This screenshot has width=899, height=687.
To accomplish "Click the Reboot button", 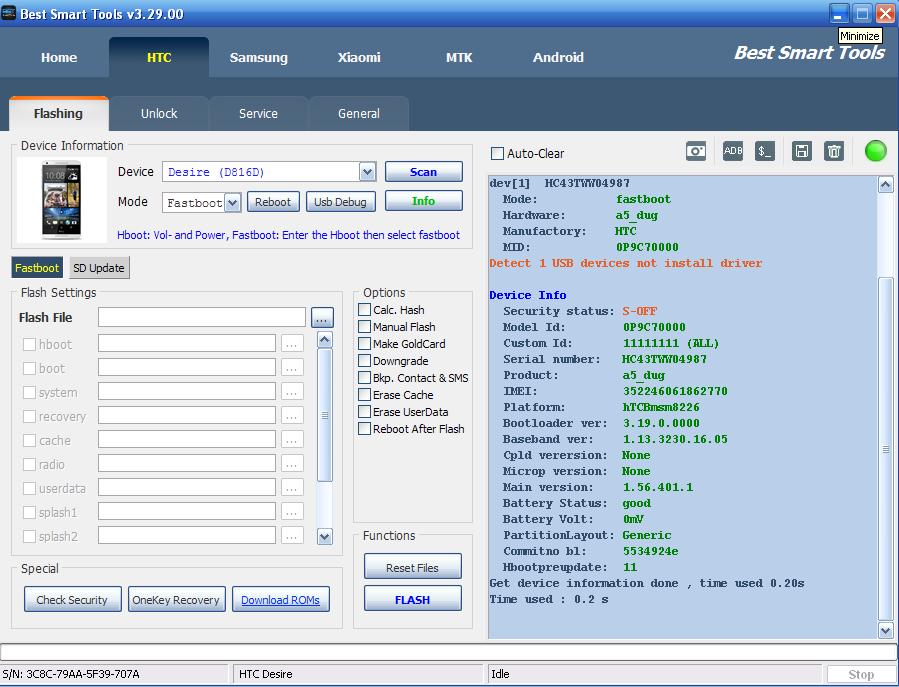I will pos(273,202).
